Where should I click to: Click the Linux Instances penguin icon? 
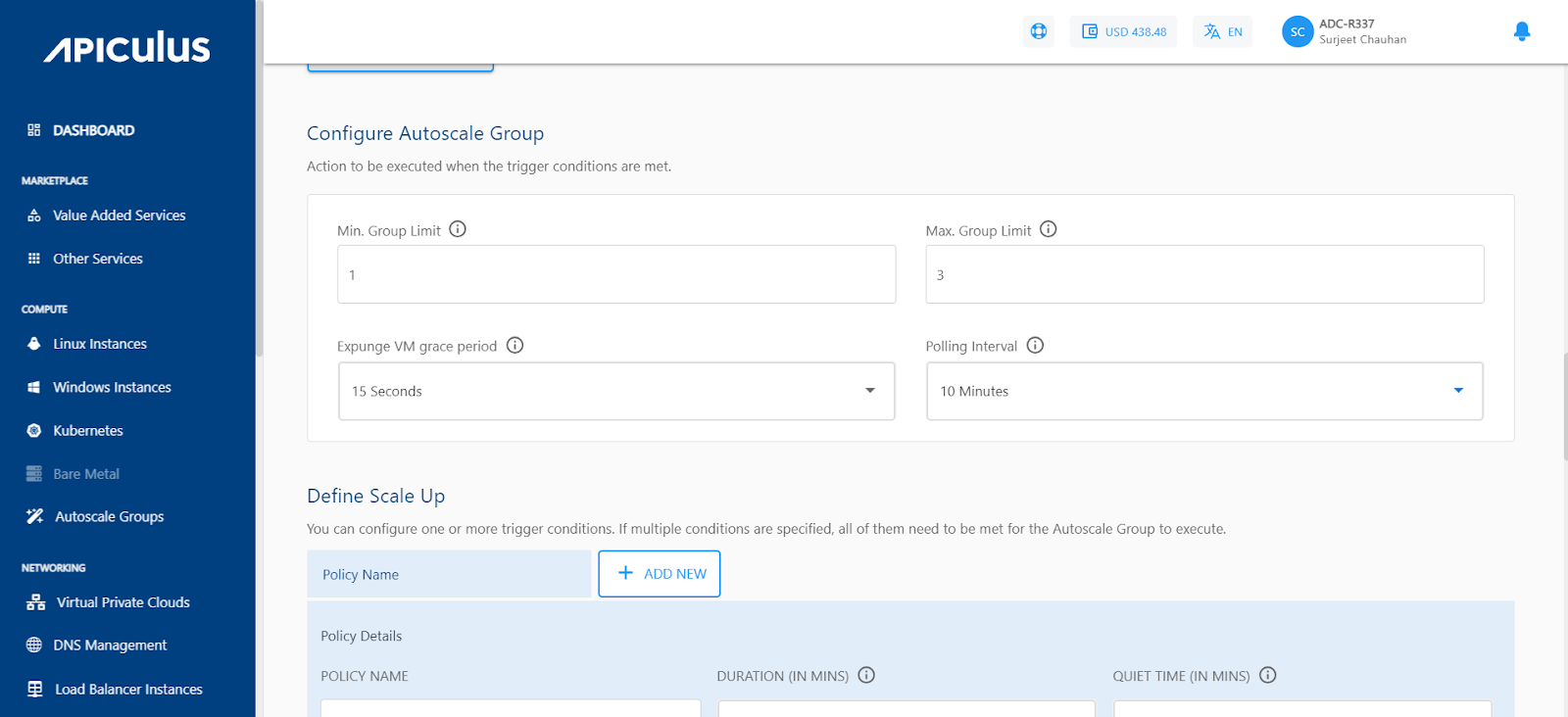pyautogui.click(x=34, y=344)
